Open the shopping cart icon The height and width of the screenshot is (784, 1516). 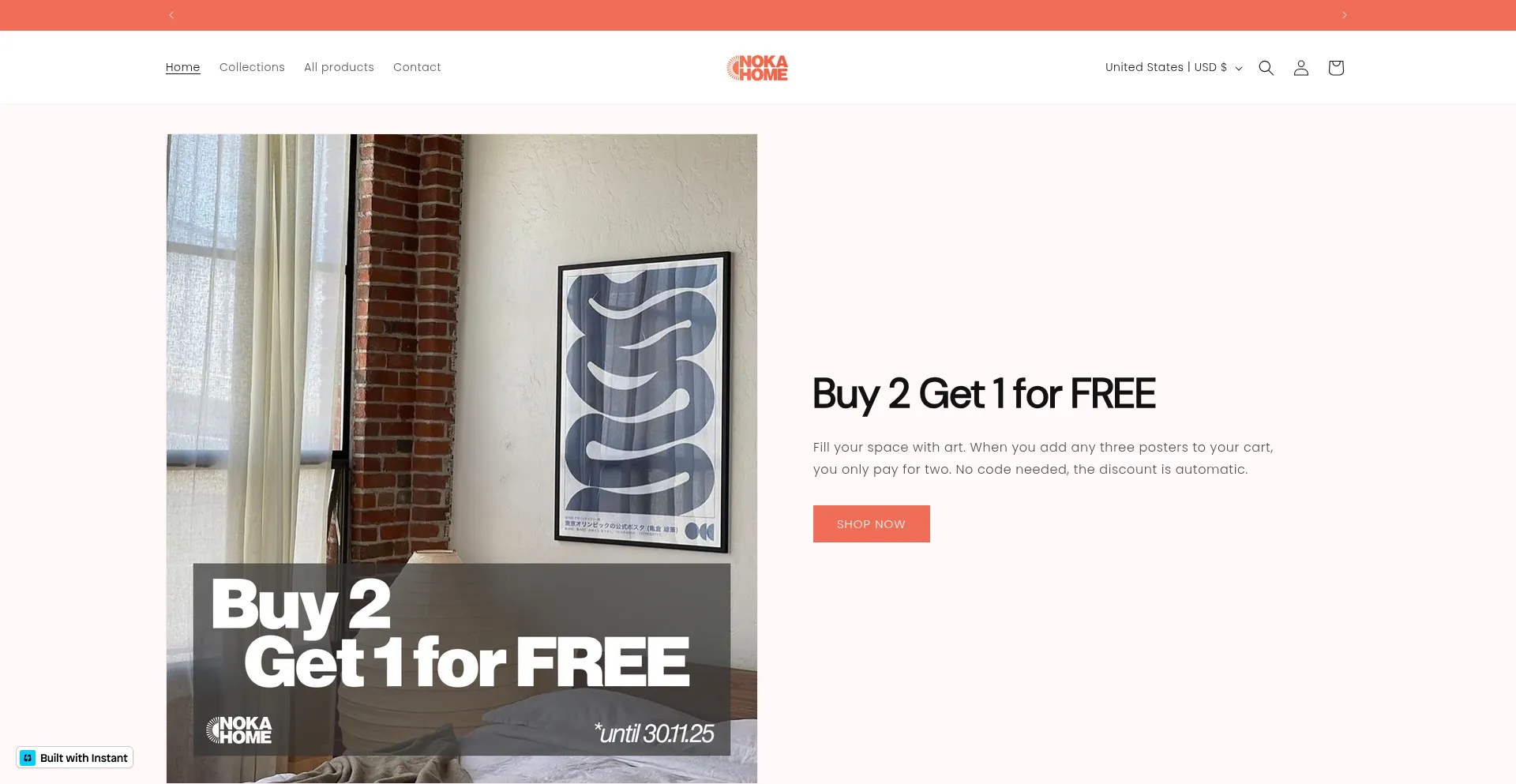coord(1335,68)
